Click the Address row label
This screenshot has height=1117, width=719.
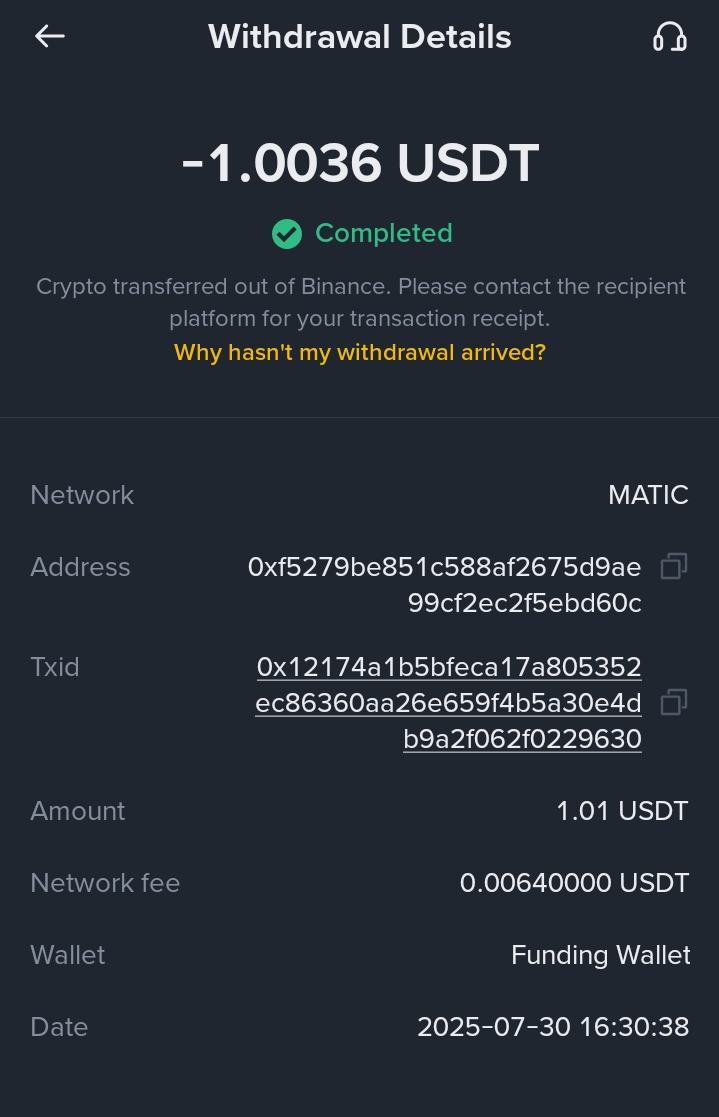pos(80,567)
